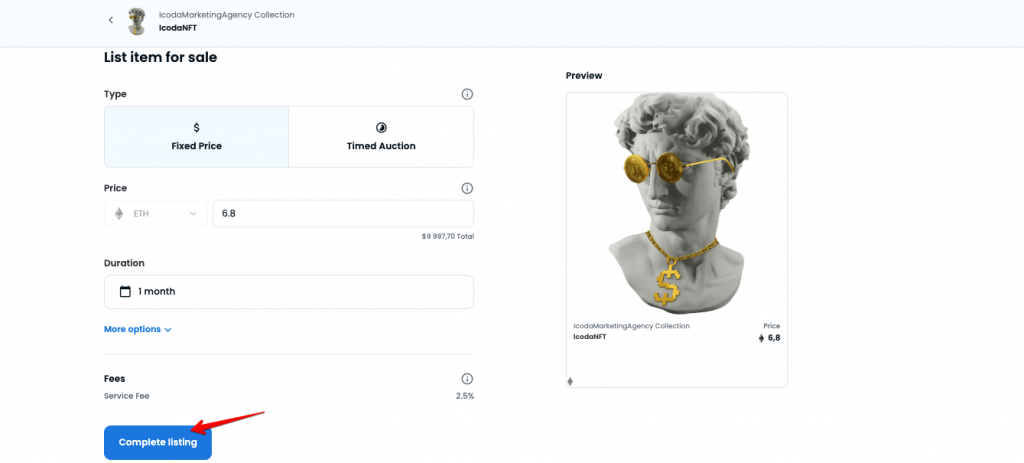This screenshot has width=1024, height=463.
Task: Click the info icon next to Fees
Action: (x=467, y=379)
